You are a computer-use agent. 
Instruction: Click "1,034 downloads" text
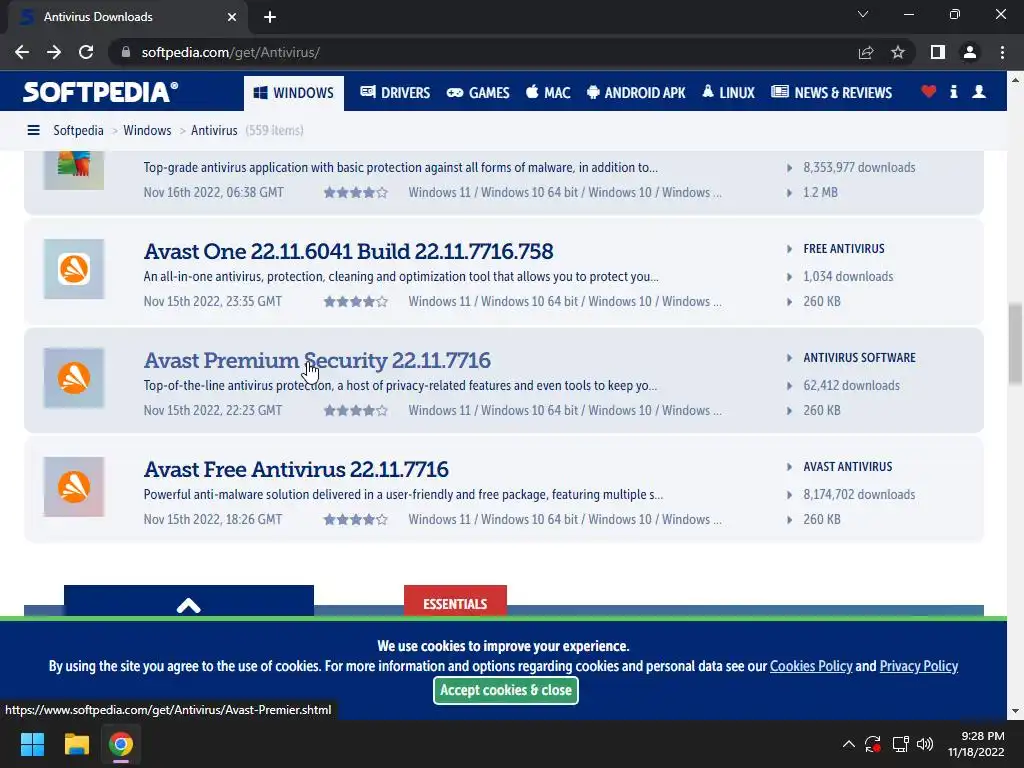click(848, 276)
